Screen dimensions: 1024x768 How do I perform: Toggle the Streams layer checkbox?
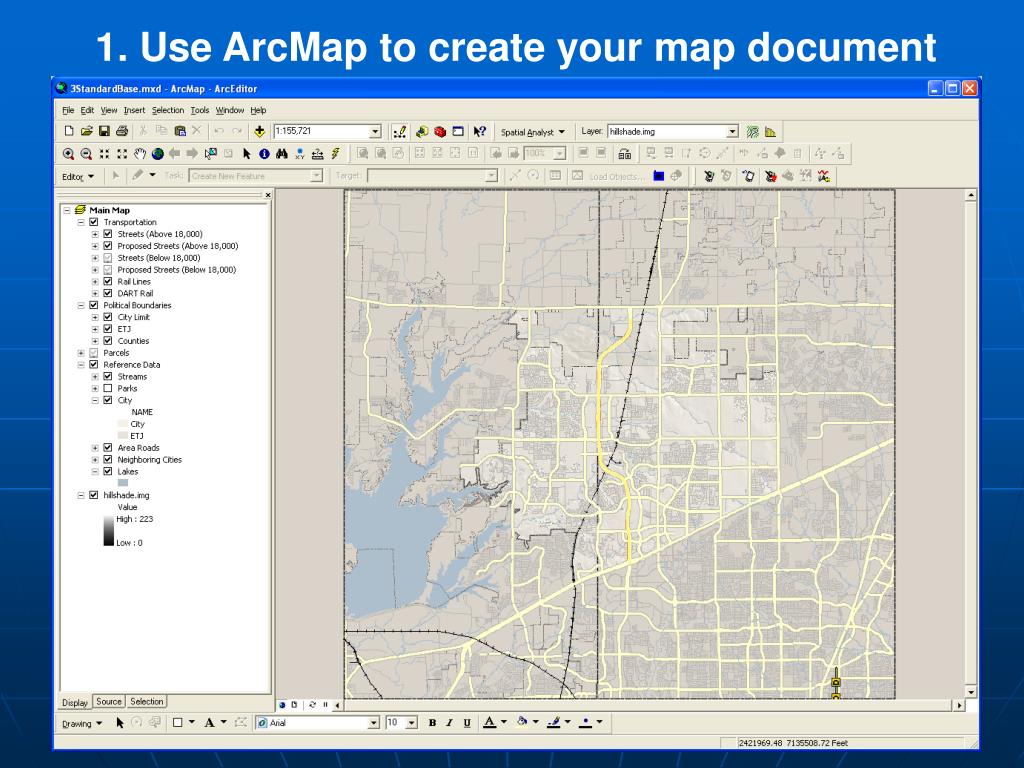[x=108, y=376]
